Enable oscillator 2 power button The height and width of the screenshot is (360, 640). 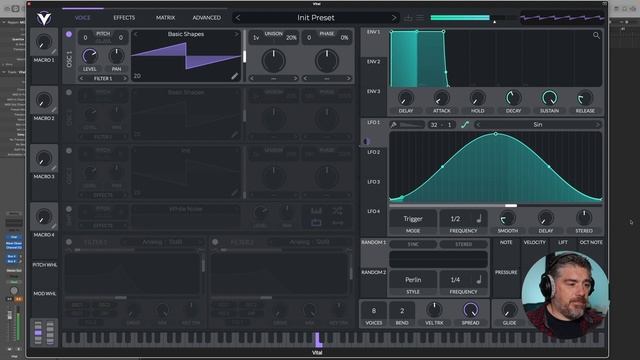69,93
